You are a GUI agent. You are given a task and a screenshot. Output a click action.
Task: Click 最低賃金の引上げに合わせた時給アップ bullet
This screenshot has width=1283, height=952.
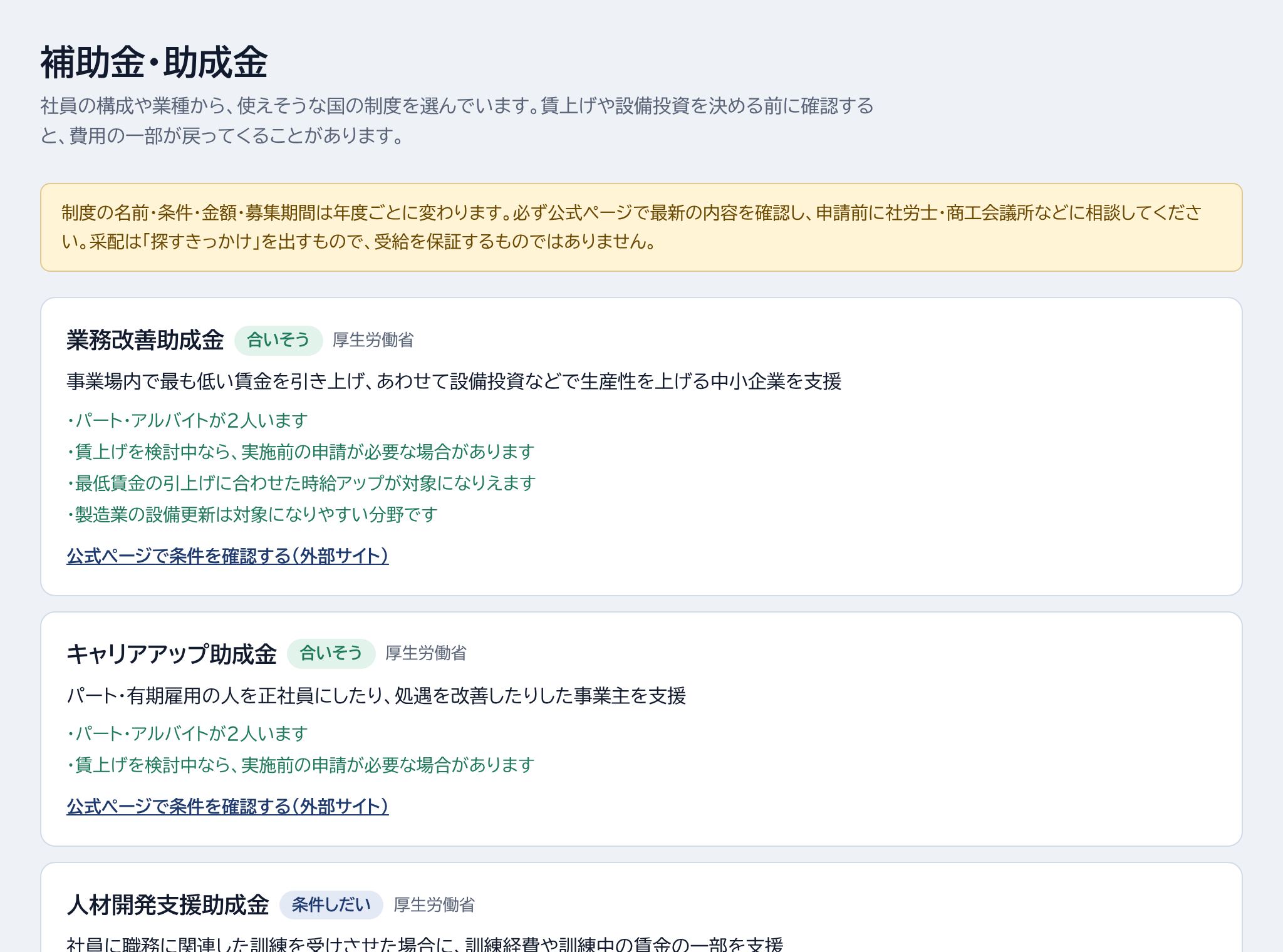tap(301, 483)
